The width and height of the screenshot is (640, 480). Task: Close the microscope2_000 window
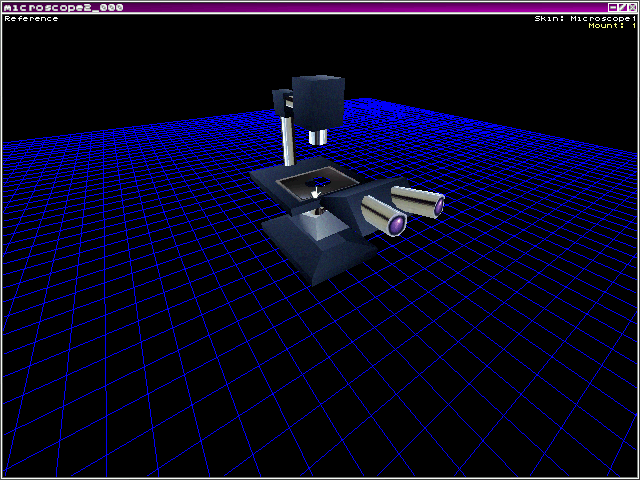pyautogui.click(x=632, y=7)
